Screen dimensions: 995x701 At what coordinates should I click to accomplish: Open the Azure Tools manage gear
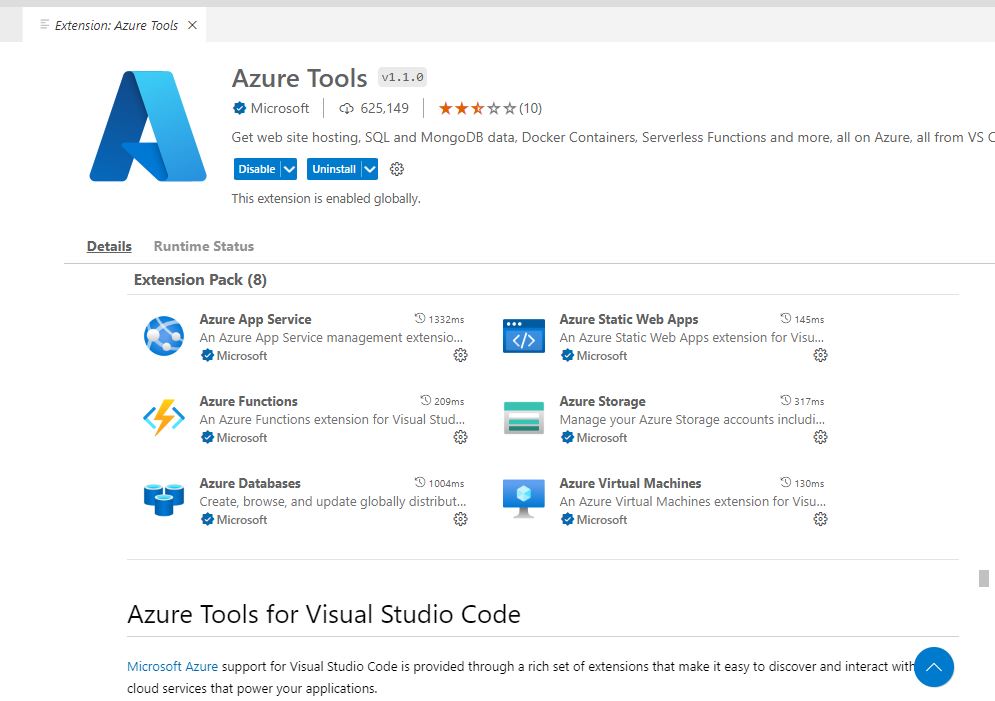point(397,169)
